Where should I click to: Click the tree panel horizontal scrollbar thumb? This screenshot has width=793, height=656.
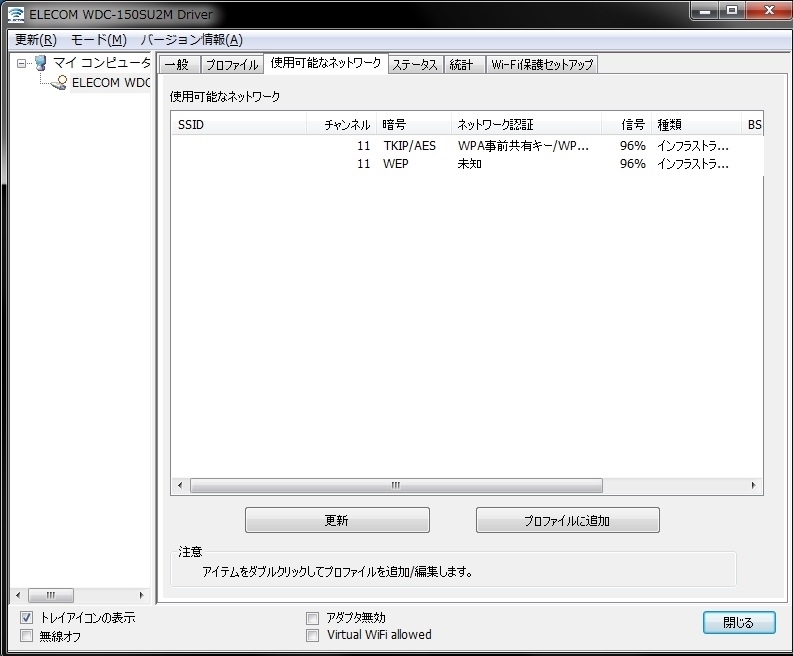point(51,595)
